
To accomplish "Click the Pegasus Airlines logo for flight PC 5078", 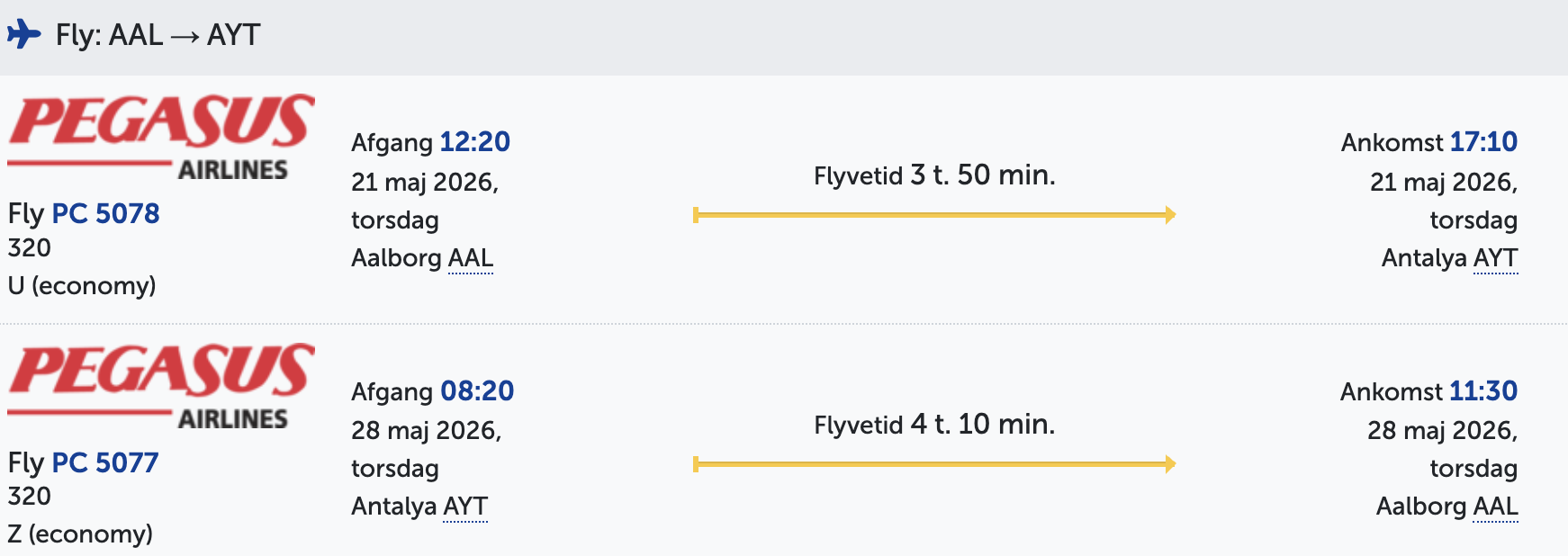I will click(x=161, y=137).
